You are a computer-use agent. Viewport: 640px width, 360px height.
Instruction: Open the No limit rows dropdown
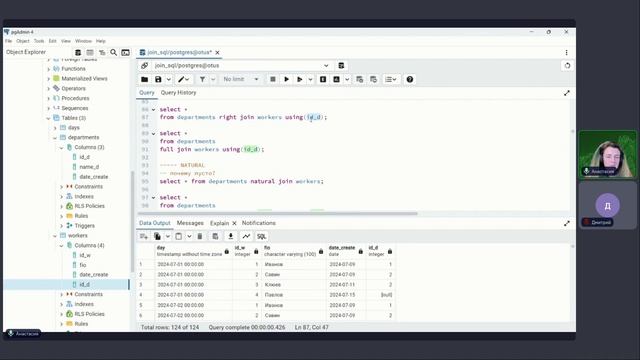click(256, 79)
